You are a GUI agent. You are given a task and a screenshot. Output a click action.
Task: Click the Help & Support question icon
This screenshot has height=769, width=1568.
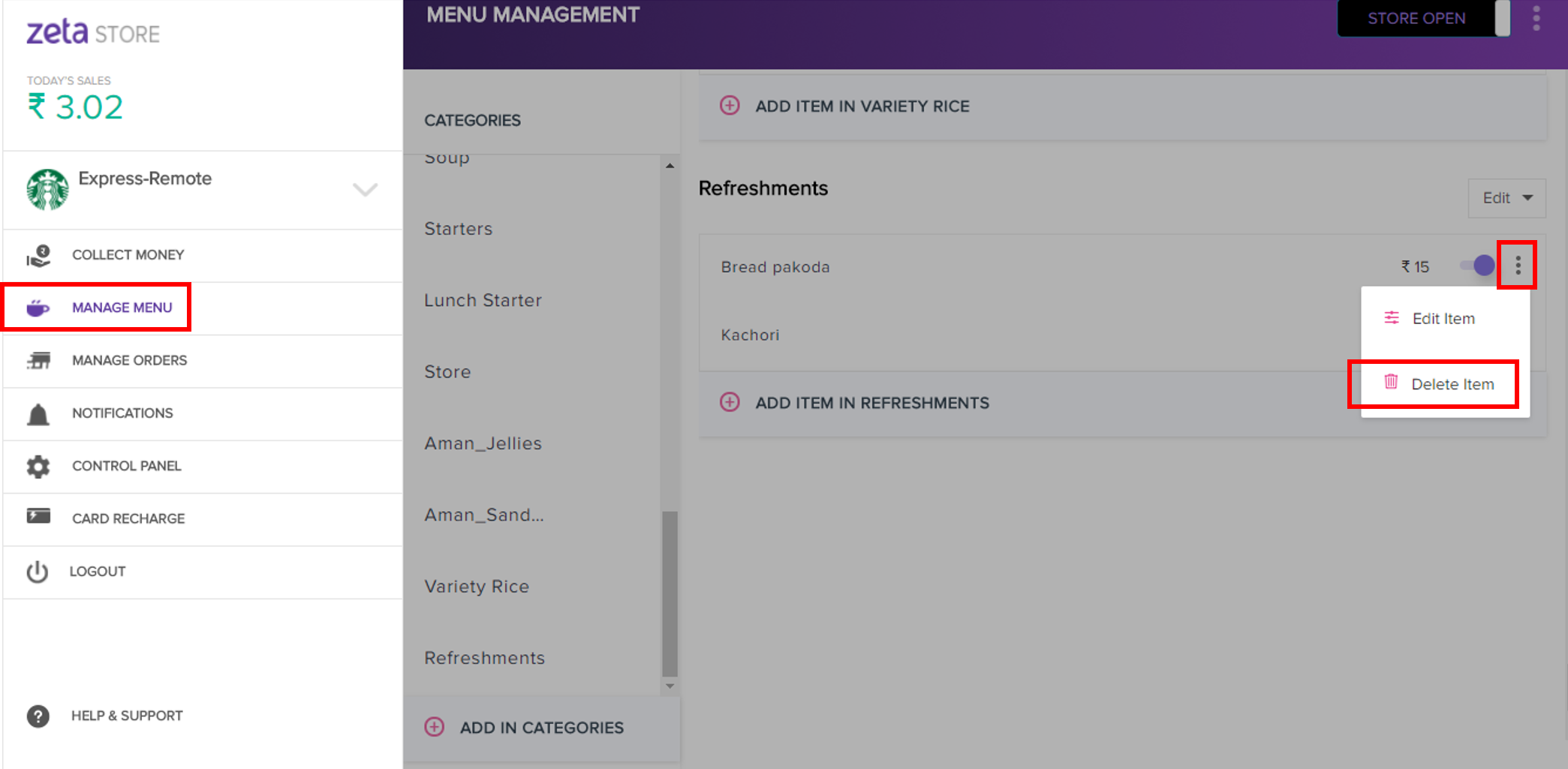[x=38, y=716]
